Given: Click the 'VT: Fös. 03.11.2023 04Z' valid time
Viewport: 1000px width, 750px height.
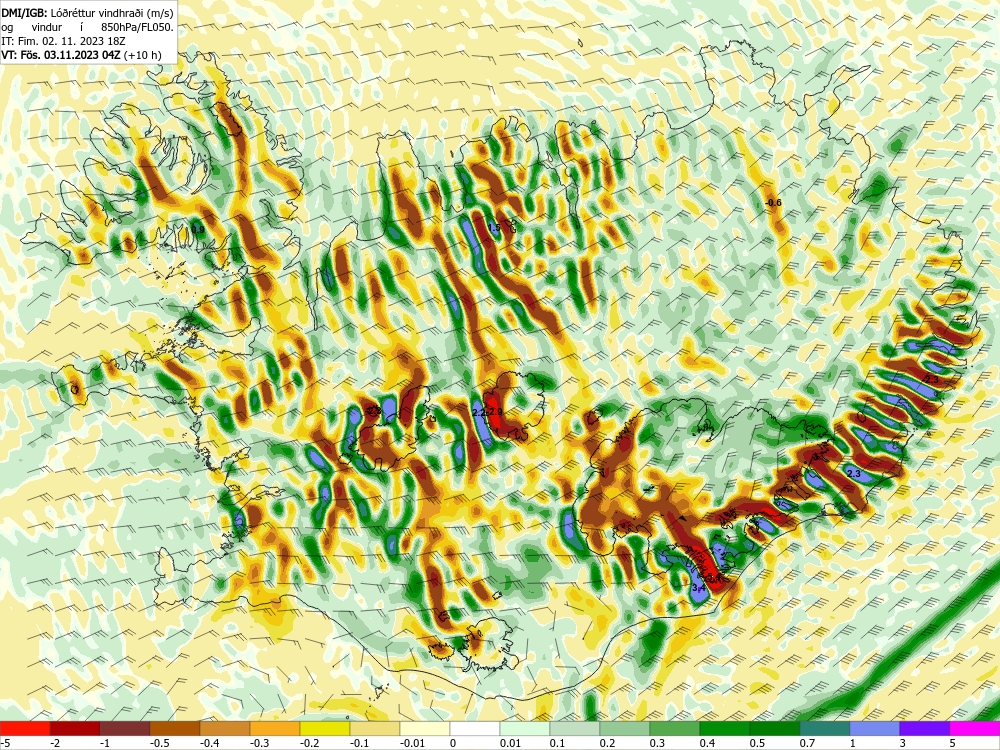Looking at the screenshot, I should click(61, 55).
